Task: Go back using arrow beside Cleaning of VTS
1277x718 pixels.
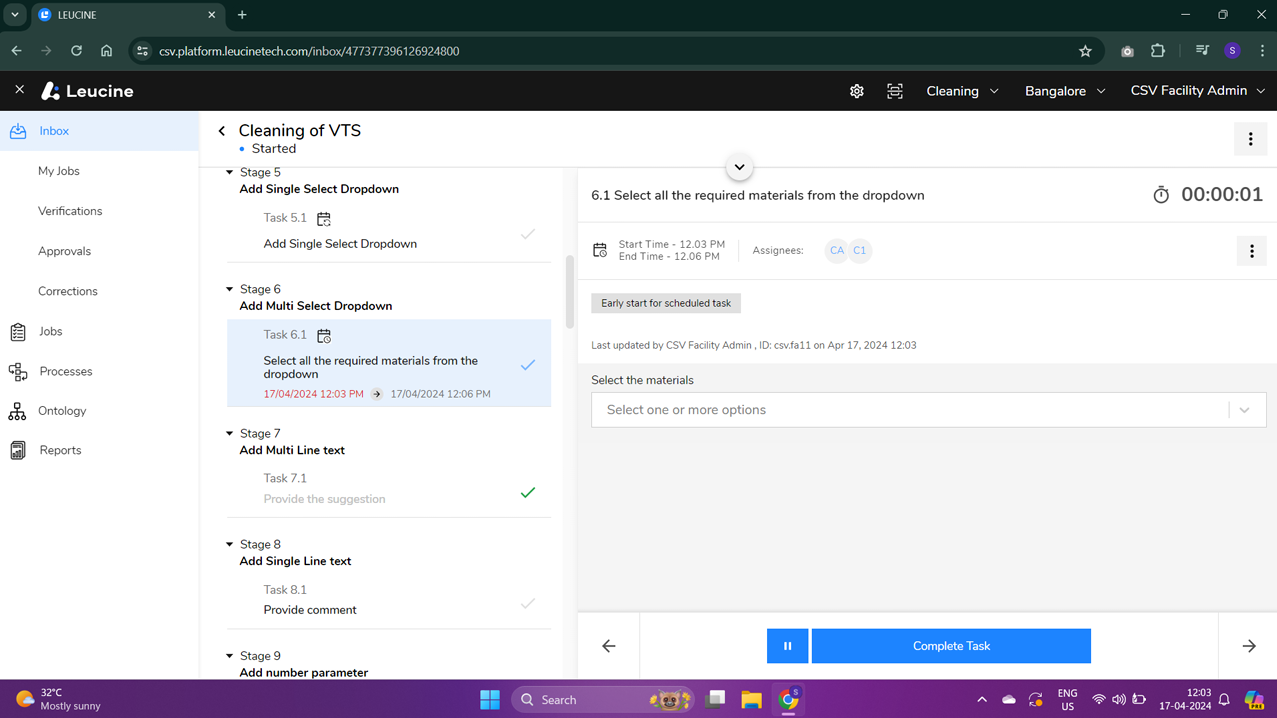Action: point(222,131)
